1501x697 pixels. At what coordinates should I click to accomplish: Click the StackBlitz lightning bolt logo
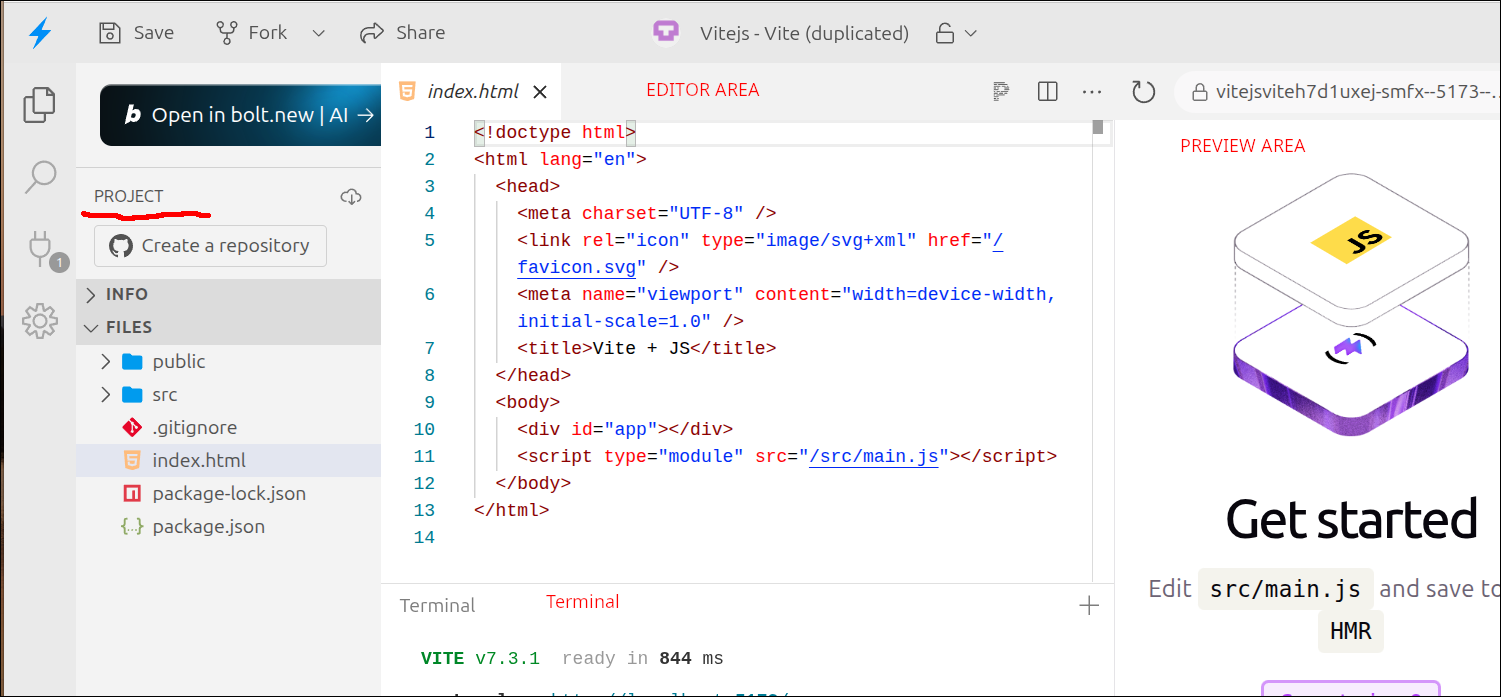pyautogui.click(x=39, y=31)
